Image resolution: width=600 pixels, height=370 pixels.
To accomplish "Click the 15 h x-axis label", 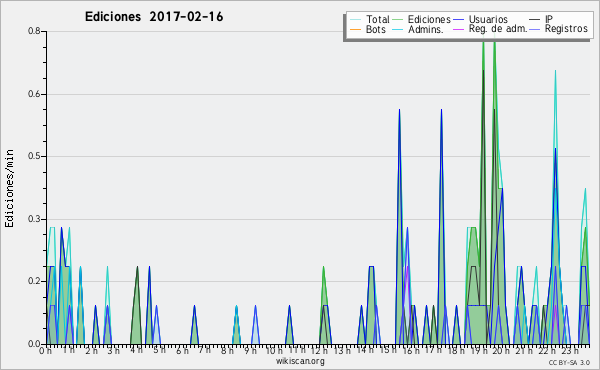I will click(388, 350).
